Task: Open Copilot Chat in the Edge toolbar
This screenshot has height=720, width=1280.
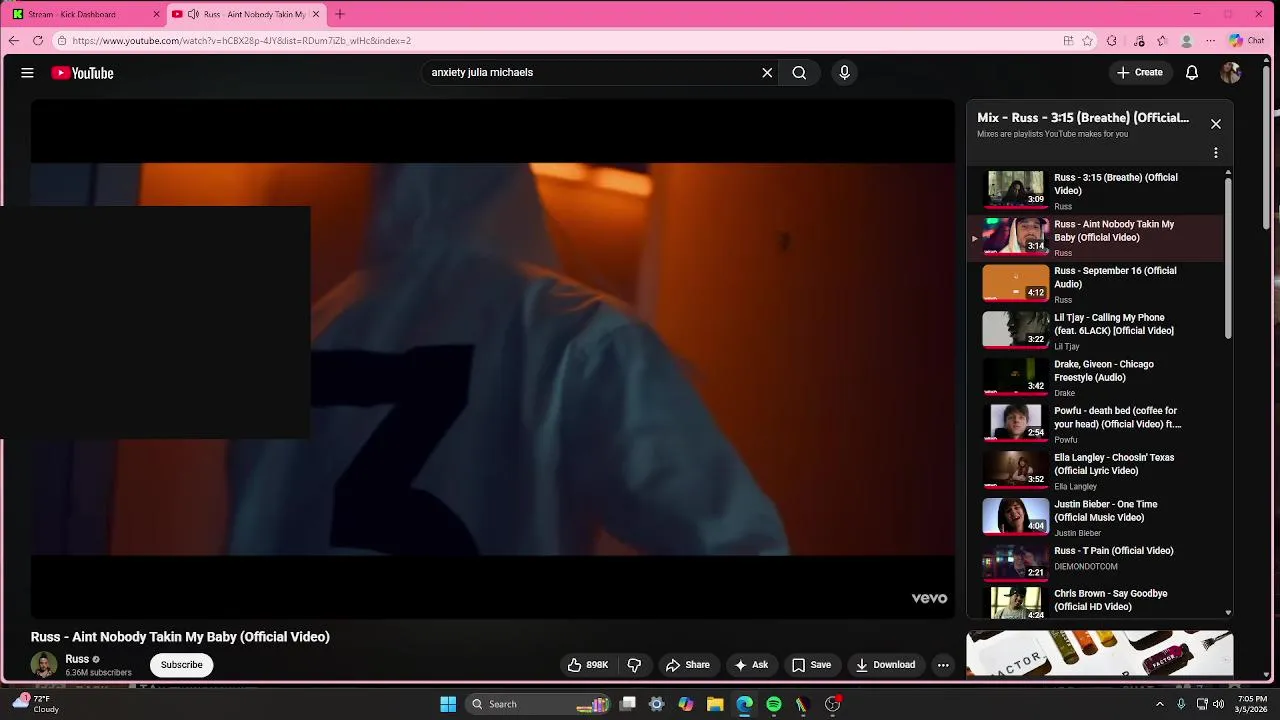Action: [x=1247, y=41]
